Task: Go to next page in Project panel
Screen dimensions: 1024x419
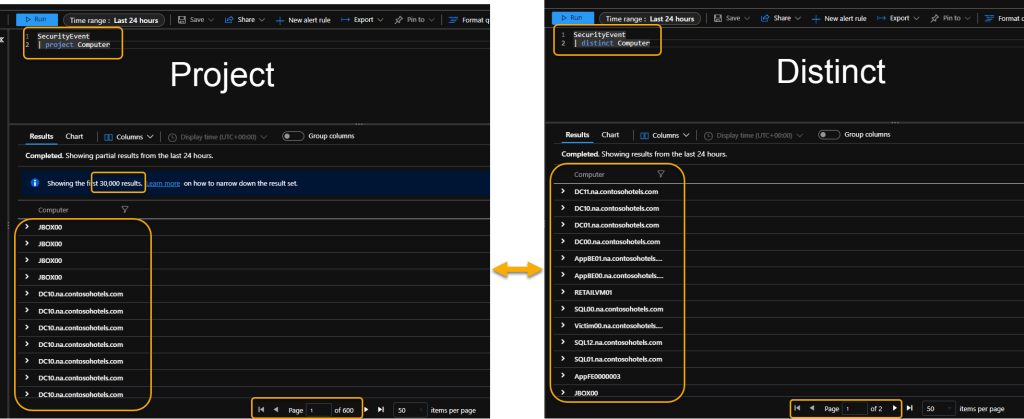Action: coord(366,410)
